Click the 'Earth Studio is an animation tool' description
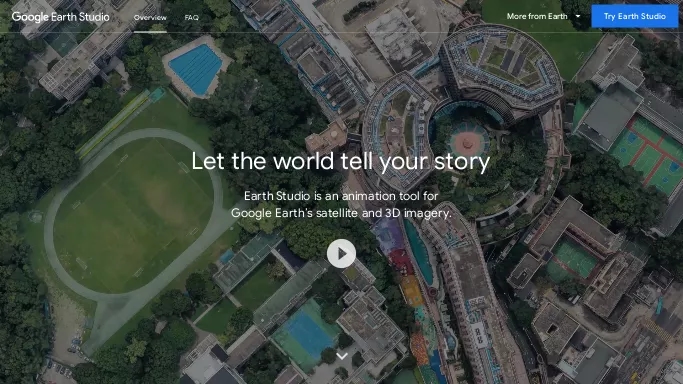Image resolution: width=683 pixels, height=384 pixels. click(341, 204)
